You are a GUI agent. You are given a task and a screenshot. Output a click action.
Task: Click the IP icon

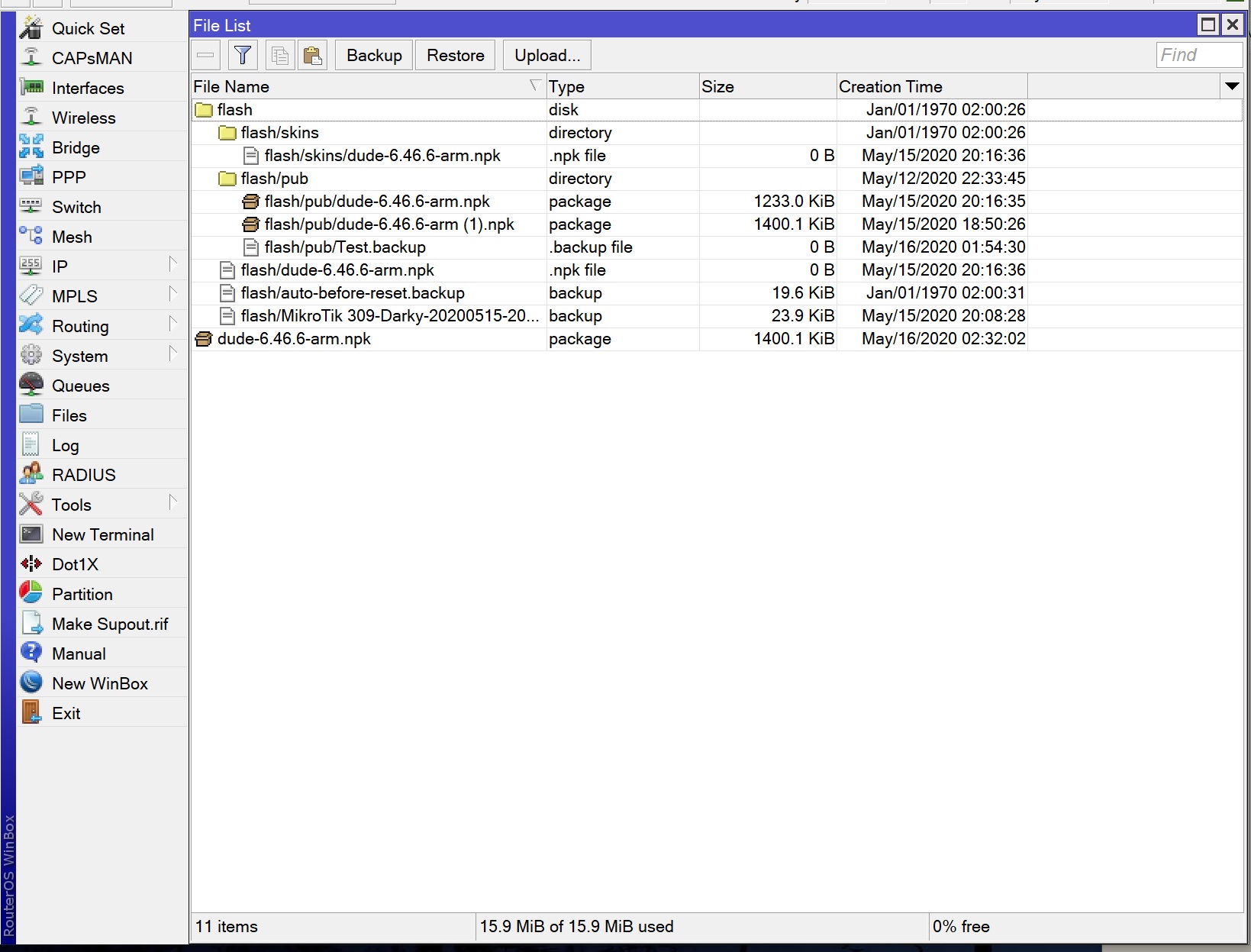point(31,266)
